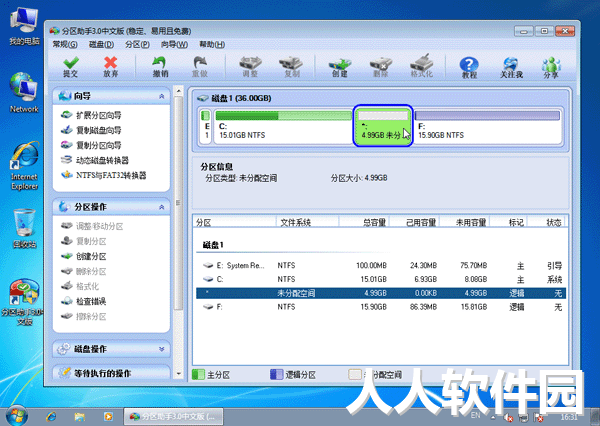This screenshot has height=426, width=600.
Task: Open the Network desktop icon
Action: (x=24, y=93)
